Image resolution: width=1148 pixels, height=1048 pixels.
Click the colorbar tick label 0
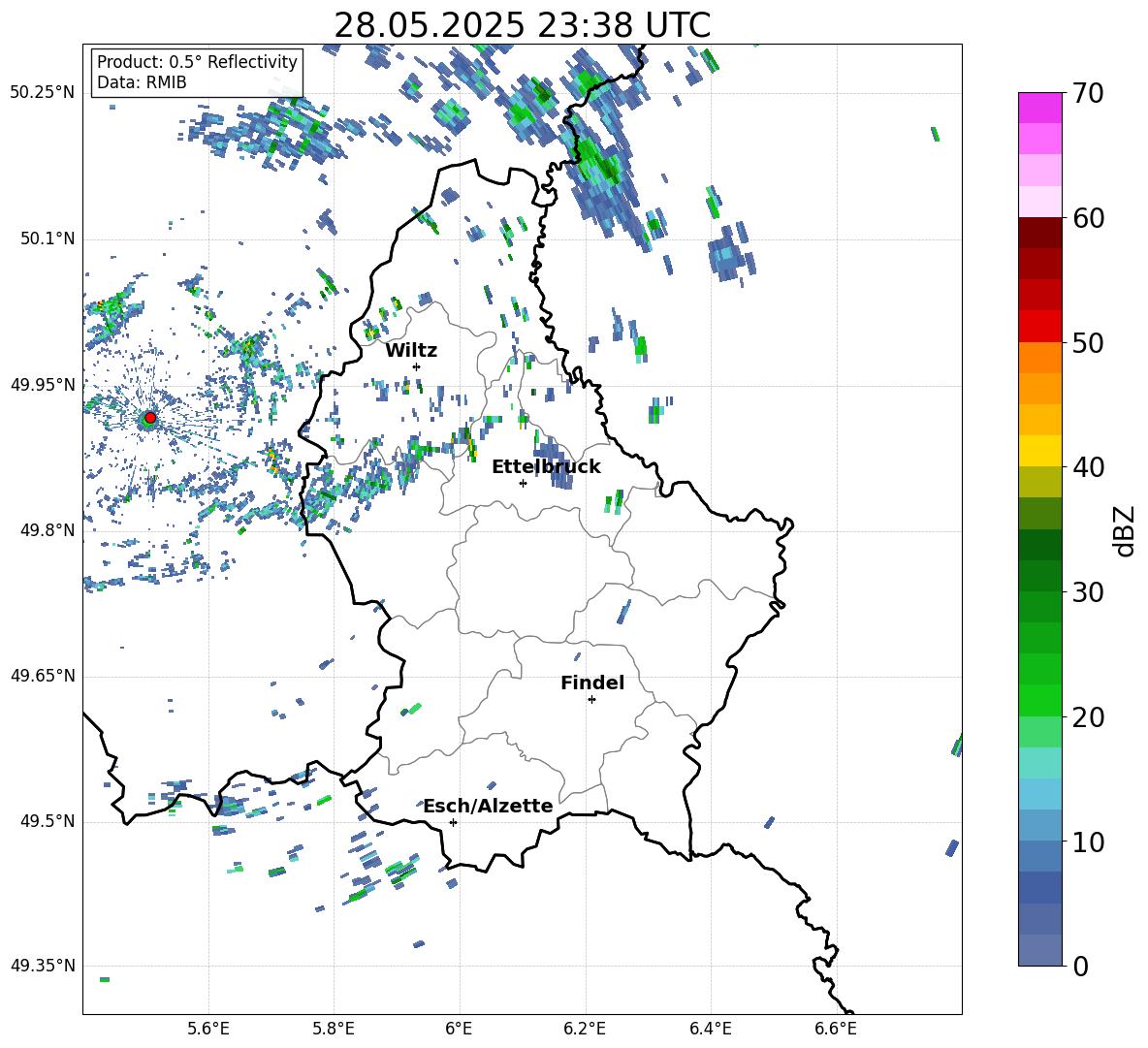tap(1080, 967)
